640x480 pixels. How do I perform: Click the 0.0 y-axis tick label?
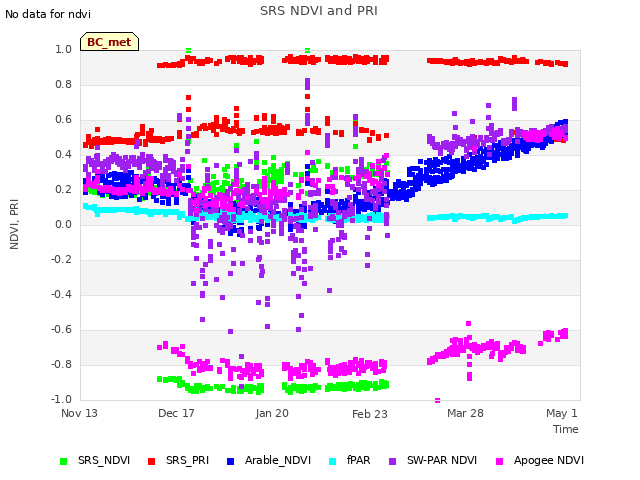[63, 224]
